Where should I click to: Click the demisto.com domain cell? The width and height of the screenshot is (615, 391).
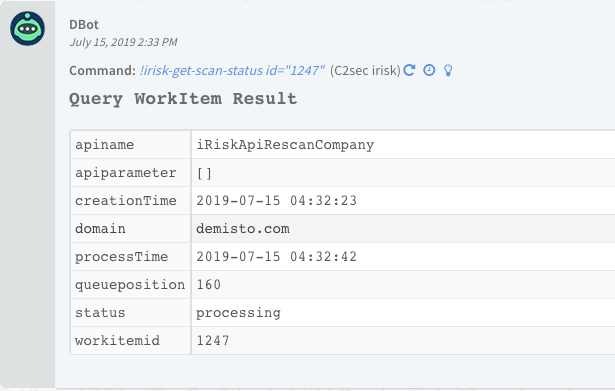(403, 229)
